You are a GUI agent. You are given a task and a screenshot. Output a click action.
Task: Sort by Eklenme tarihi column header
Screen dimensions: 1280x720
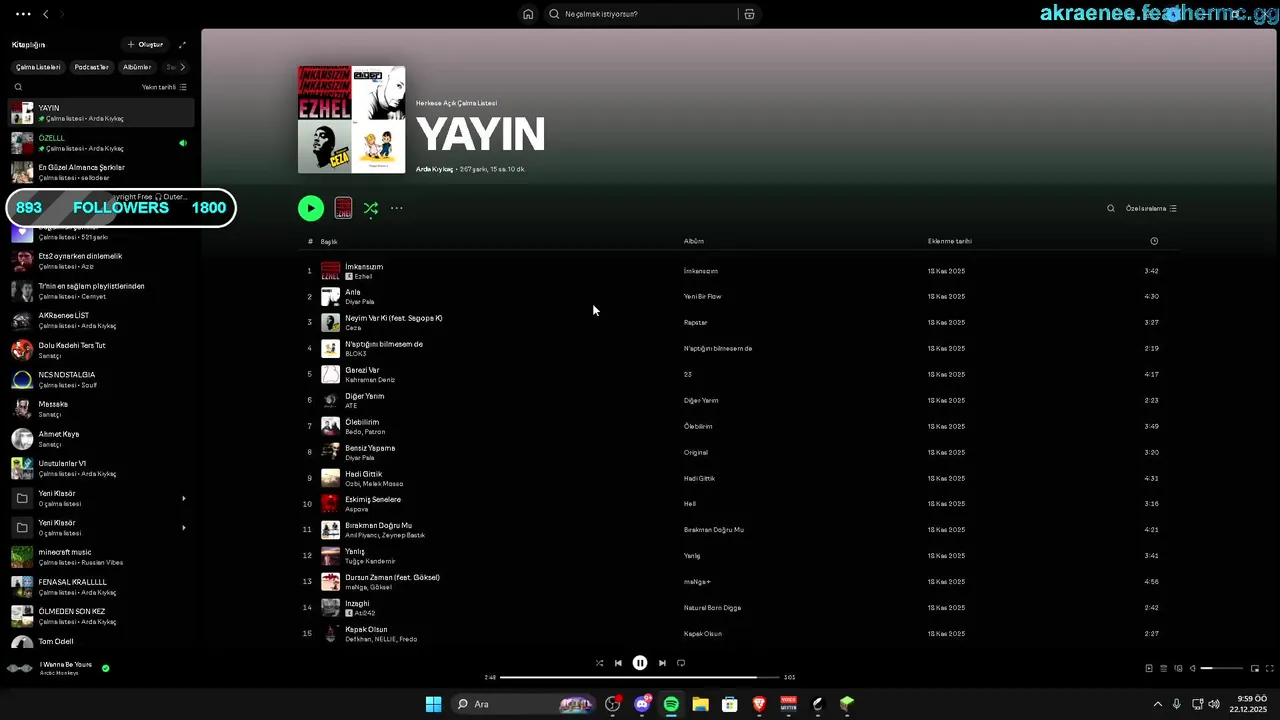(950, 241)
